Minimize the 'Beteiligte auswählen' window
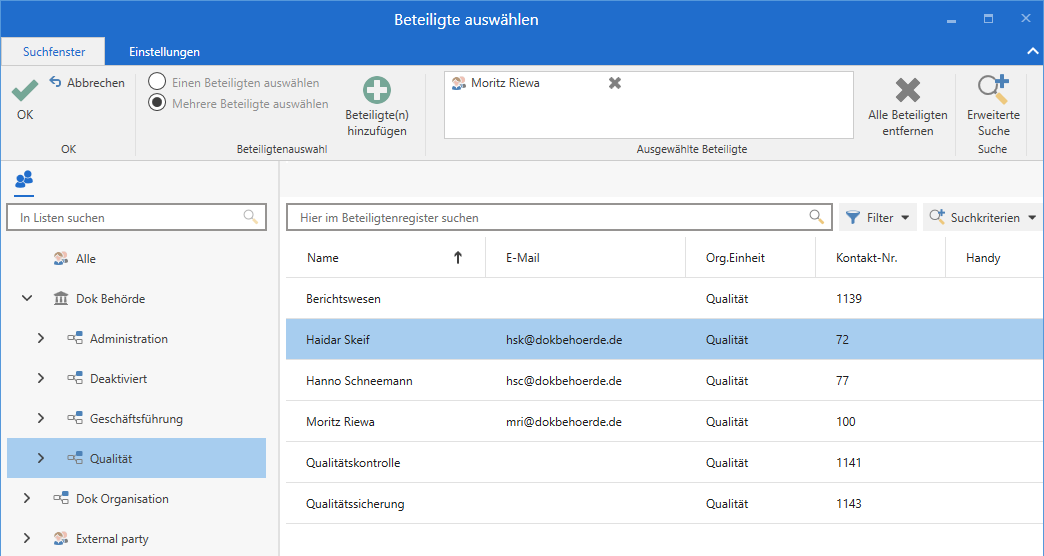The width and height of the screenshot is (1044, 556). [951, 20]
